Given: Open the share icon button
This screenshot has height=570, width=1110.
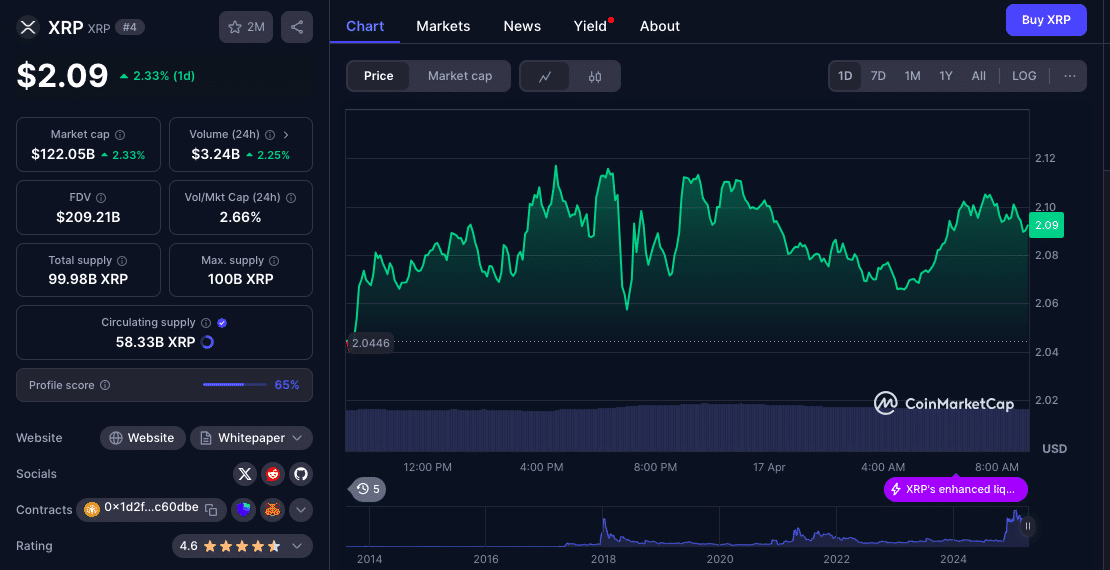Looking at the screenshot, I should click(297, 28).
